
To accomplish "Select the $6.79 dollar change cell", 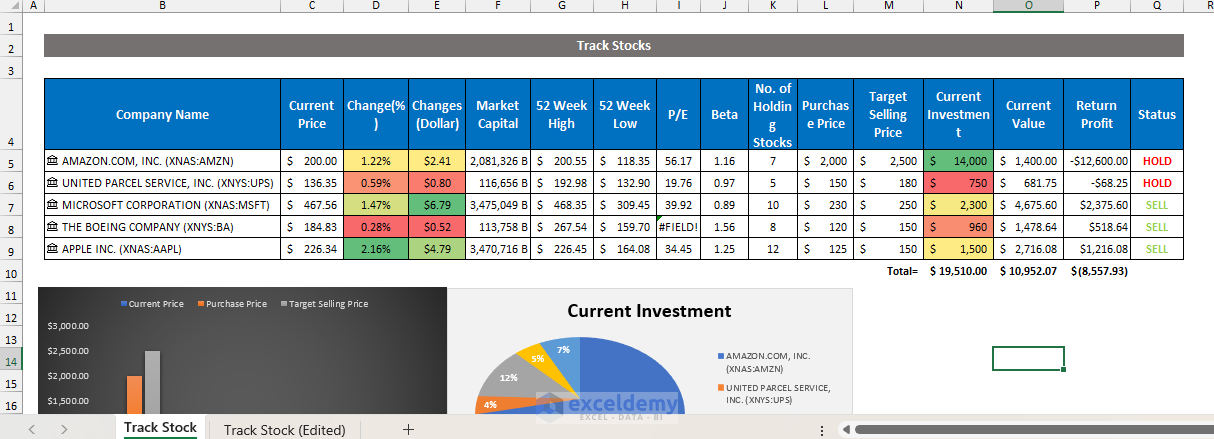I will click(437, 205).
